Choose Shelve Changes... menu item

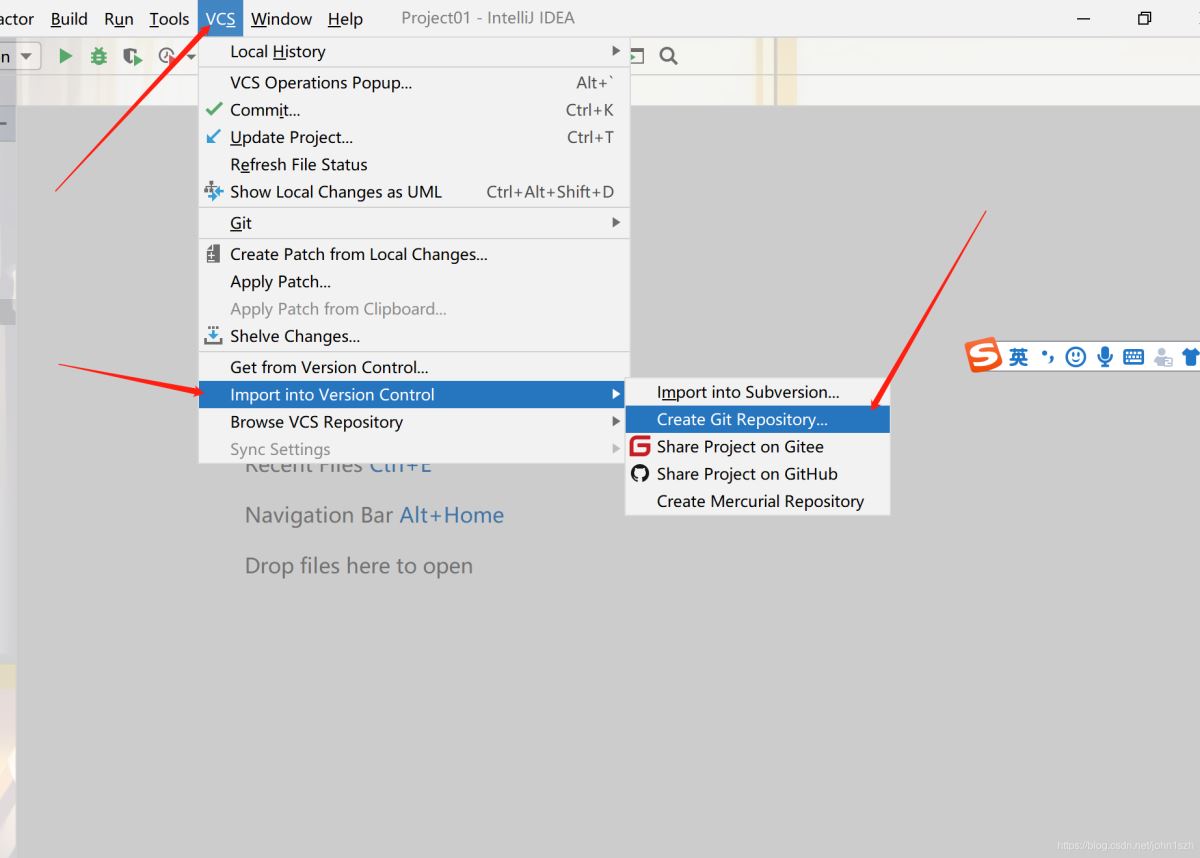coord(414,336)
